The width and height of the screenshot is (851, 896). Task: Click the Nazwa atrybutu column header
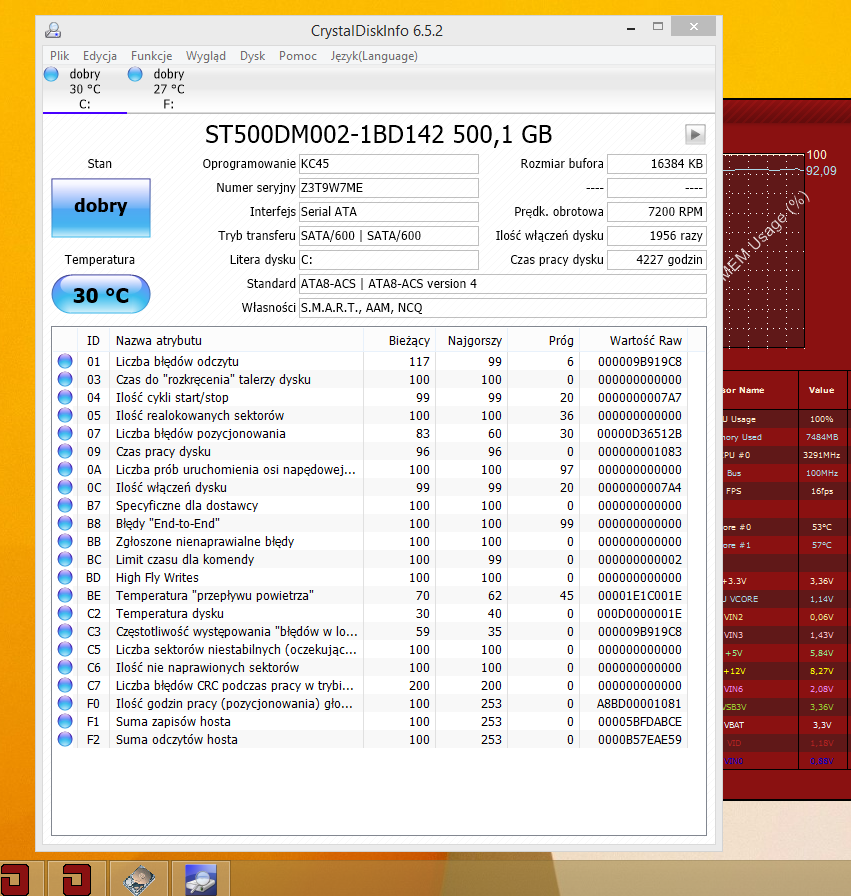tap(237, 341)
